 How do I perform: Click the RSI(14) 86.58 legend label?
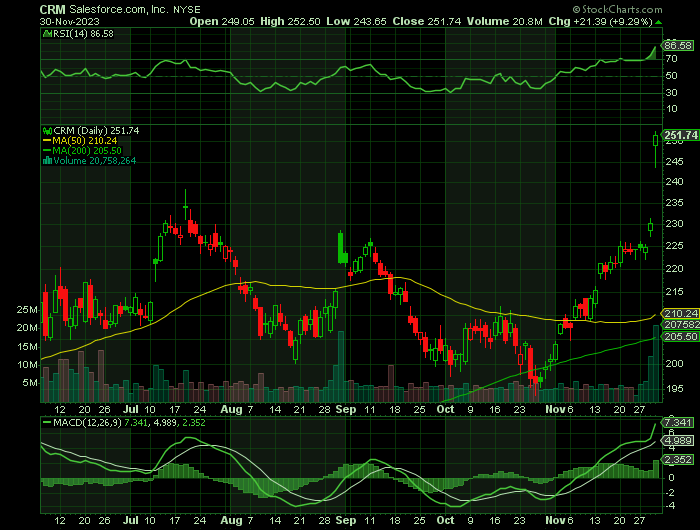point(83,33)
